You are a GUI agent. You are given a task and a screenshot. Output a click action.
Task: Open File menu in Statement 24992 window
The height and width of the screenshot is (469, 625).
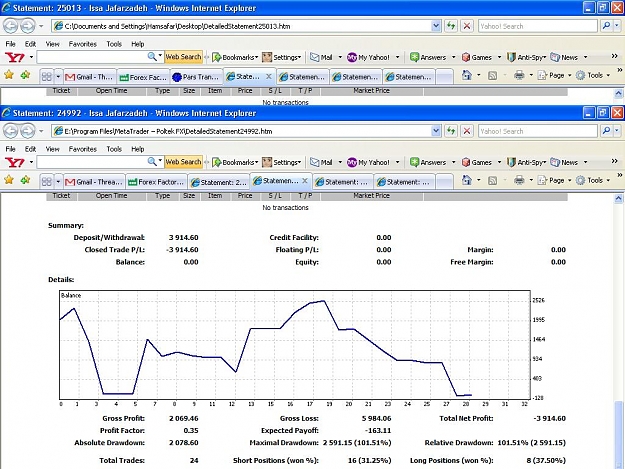10,149
